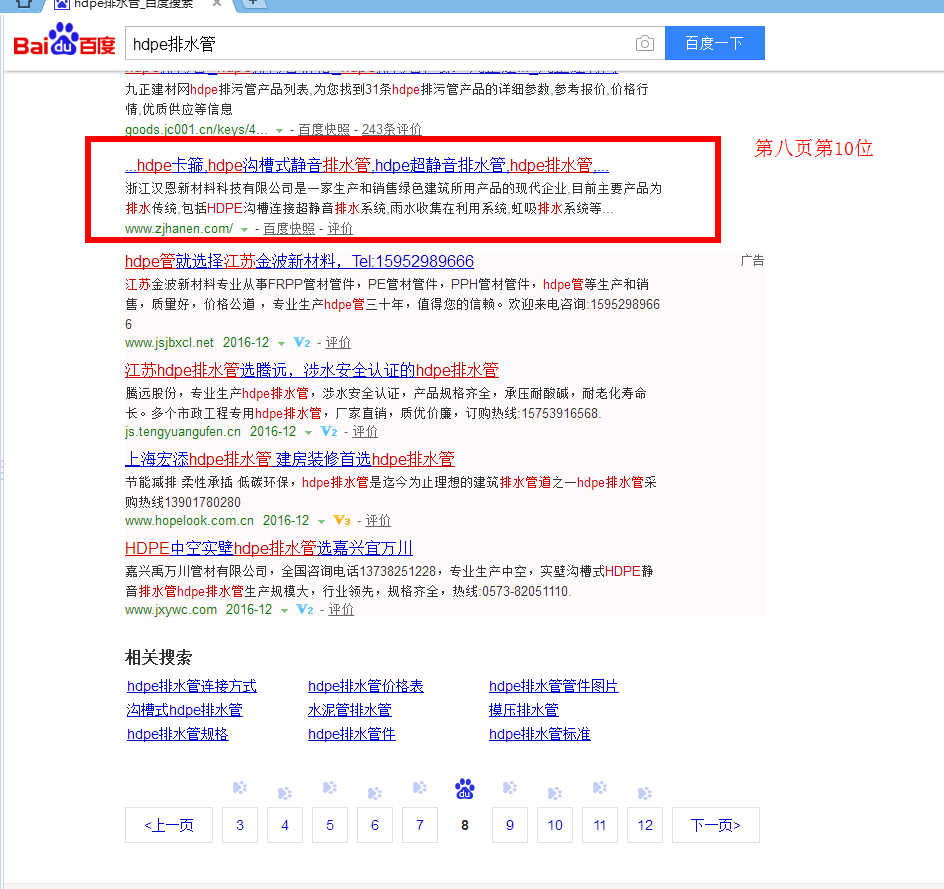Open HDPE中空实壁hdpe排水管选嘉兴宜万川 ad title
The height and width of the screenshot is (889, 944).
click(x=269, y=548)
